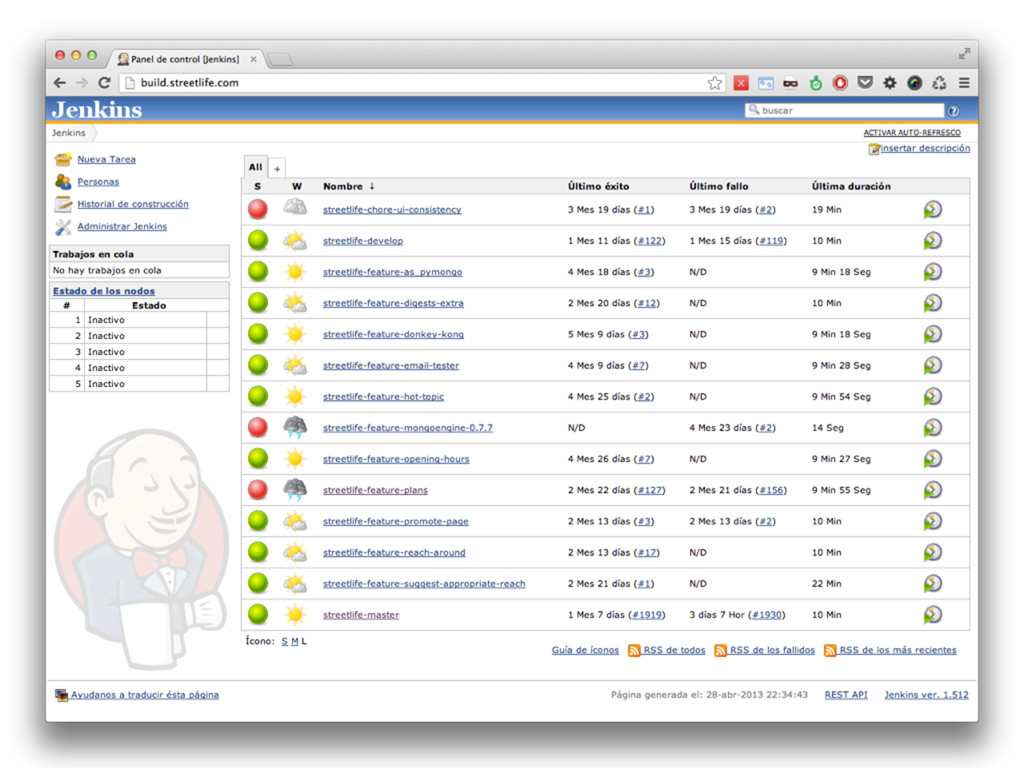
Task: Click the Trabajos en cola panel header
Action: [x=139, y=254]
